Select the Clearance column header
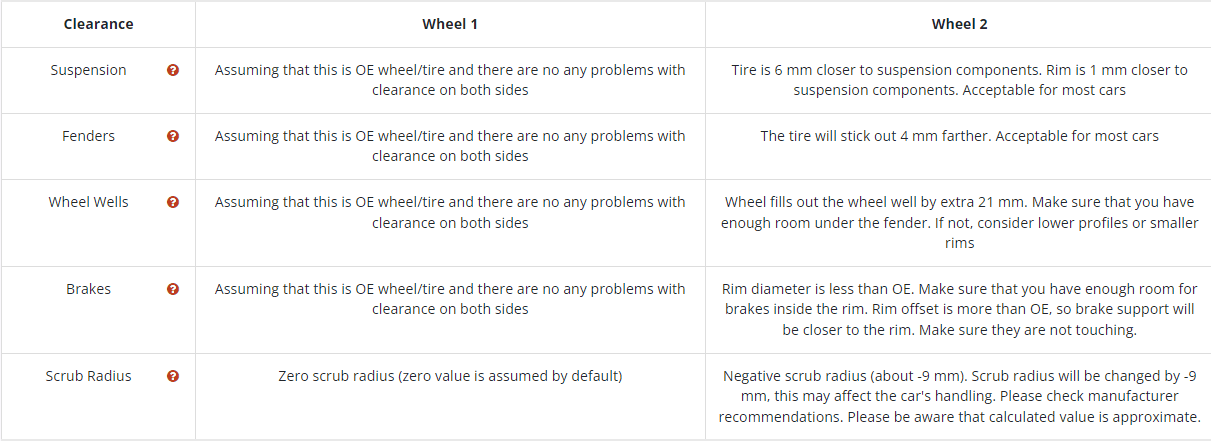 (x=98, y=24)
